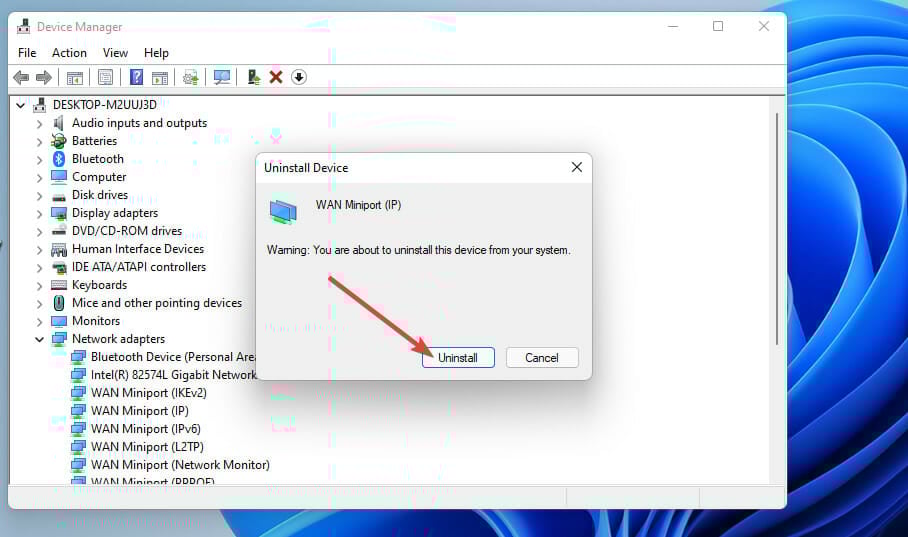Viewport: 908px width, 537px height.
Task: Expand the Disk drives chevron
Action: 39,196
